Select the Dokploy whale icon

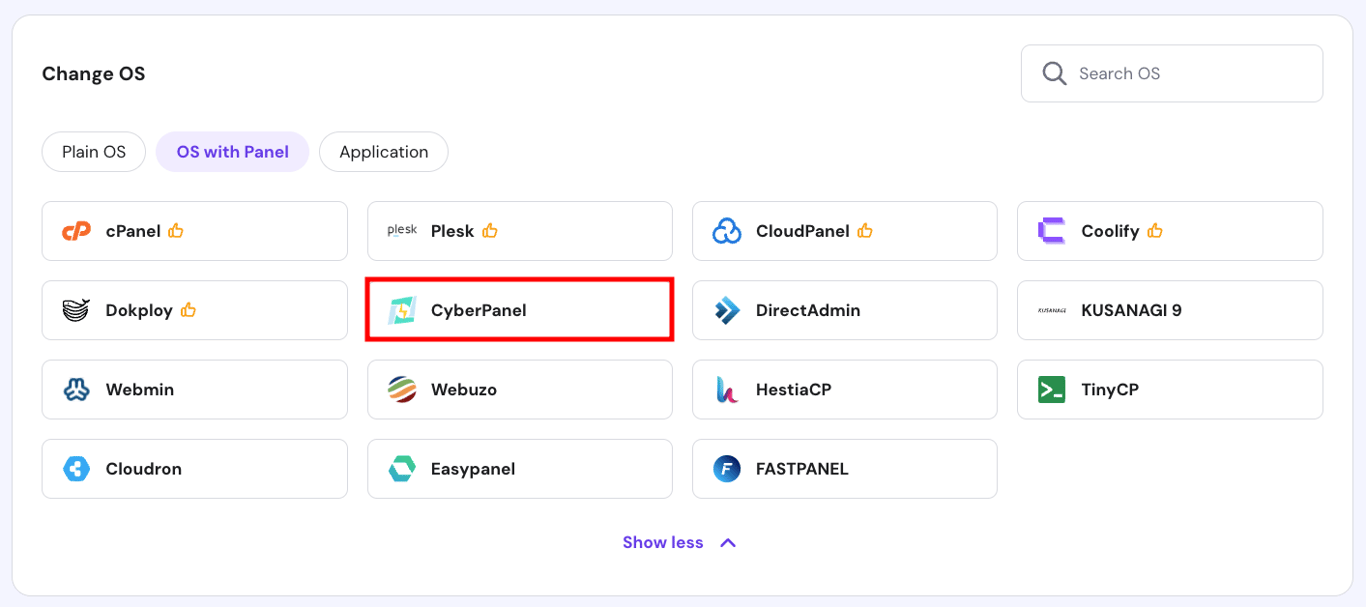click(78, 309)
